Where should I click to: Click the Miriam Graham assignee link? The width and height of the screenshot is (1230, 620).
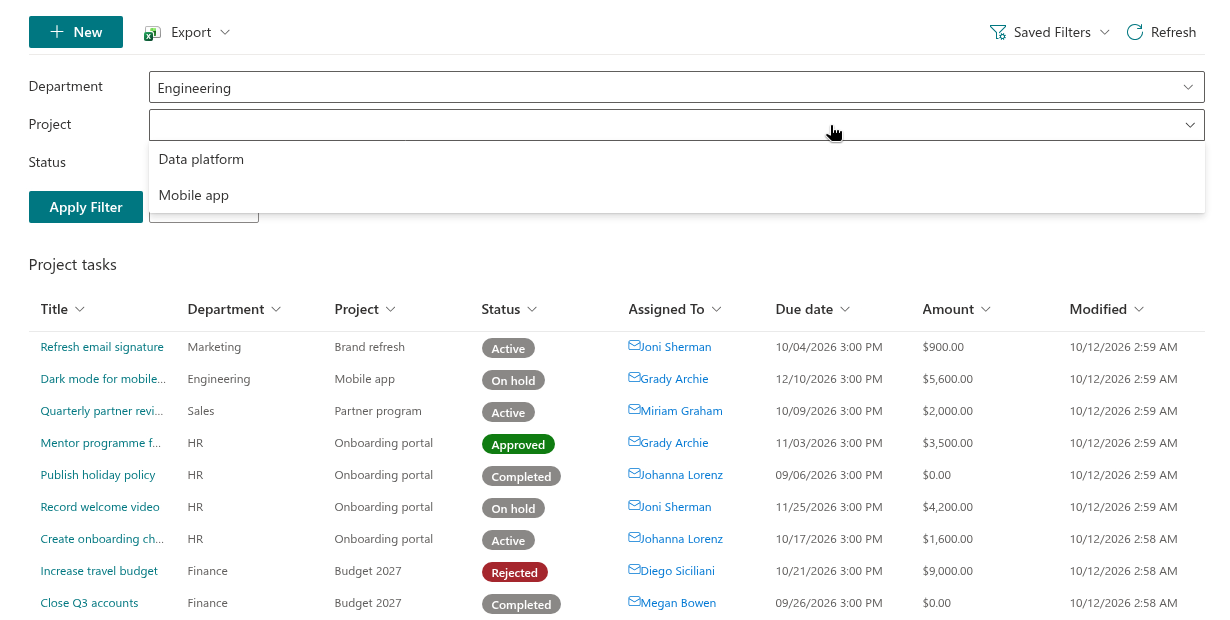(682, 411)
